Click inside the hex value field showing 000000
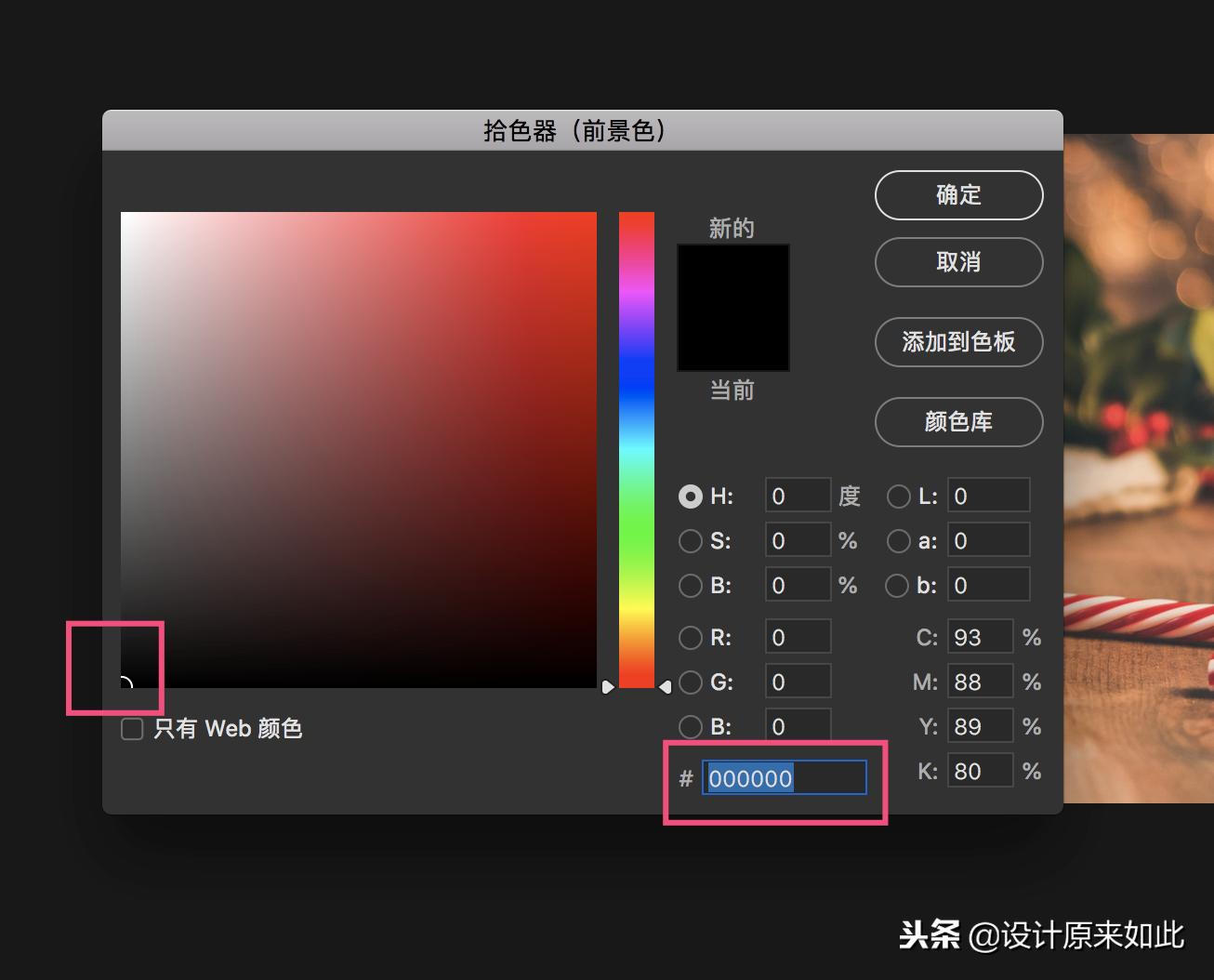The width and height of the screenshot is (1214, 980). [x=784, y=778]
